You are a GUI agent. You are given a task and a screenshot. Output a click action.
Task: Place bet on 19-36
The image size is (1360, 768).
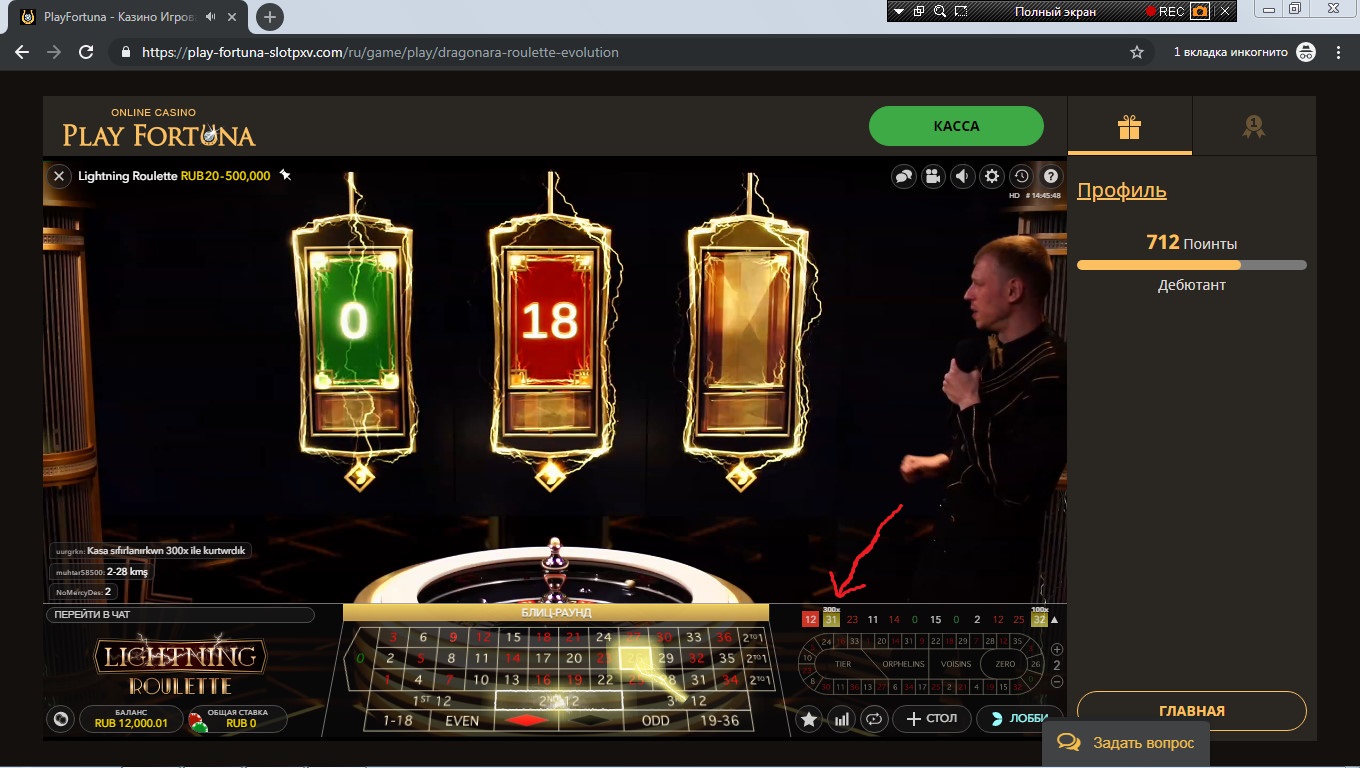(x=721, y=720)
